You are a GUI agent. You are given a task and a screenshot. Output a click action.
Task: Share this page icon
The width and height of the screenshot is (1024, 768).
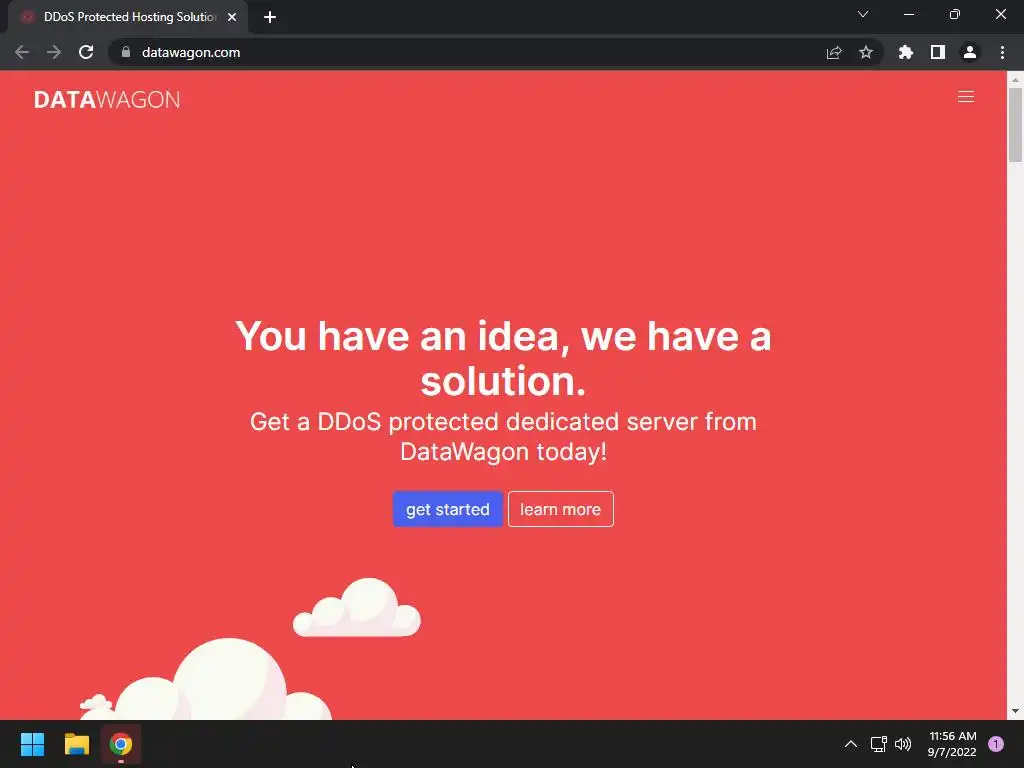(834, 52)
